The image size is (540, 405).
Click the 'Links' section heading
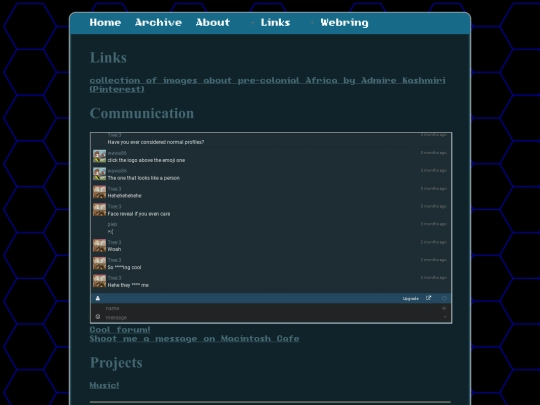click(108, 58)
